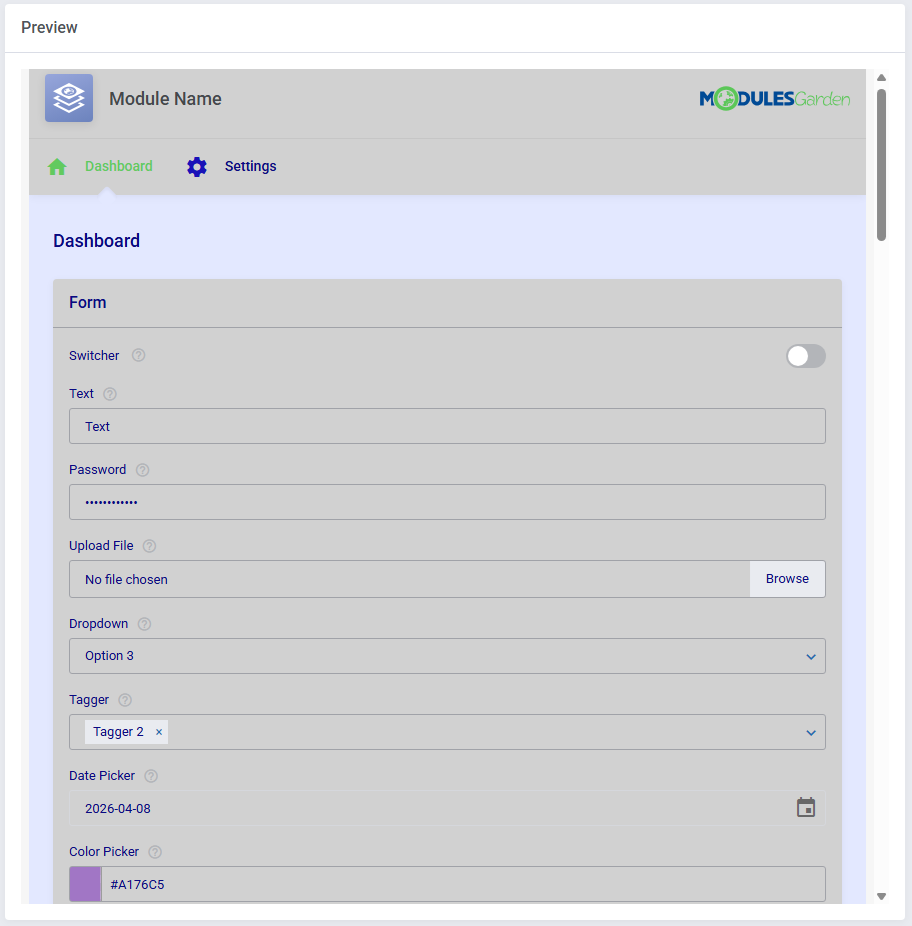
Task: Click the help icon beside Color Picker
Action: 155,852
